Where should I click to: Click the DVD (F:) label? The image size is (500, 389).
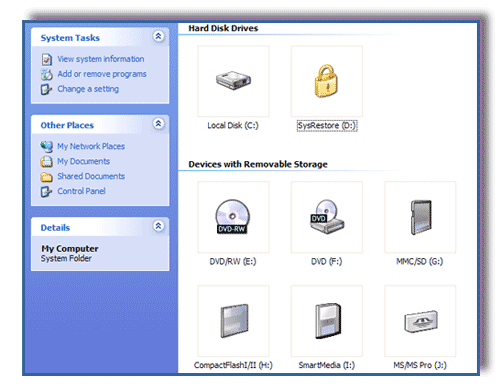click(x=326, y=262)
